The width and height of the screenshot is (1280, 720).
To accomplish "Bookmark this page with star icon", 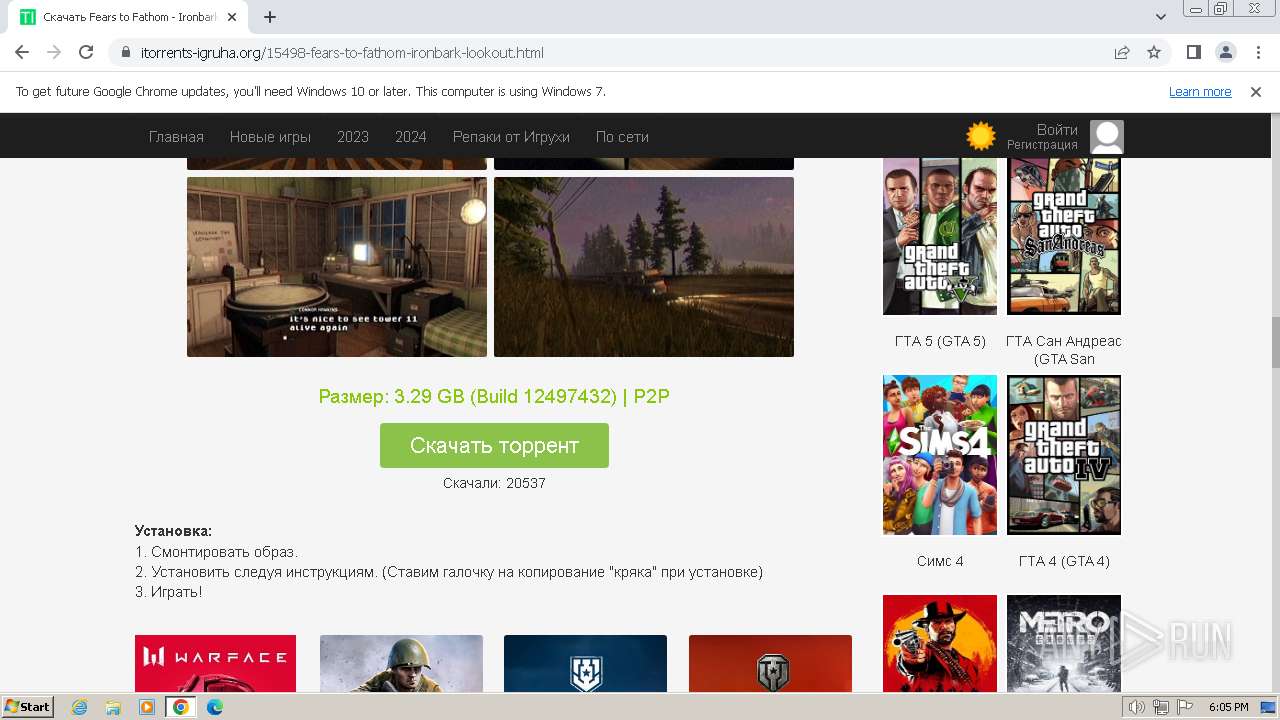I will coord(1154,52).
